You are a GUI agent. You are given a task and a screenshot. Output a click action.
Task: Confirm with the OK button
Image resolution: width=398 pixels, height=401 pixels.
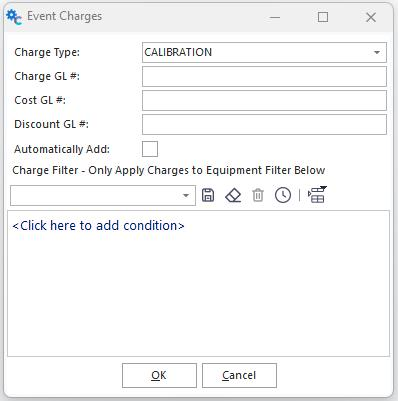click(159, 375)
